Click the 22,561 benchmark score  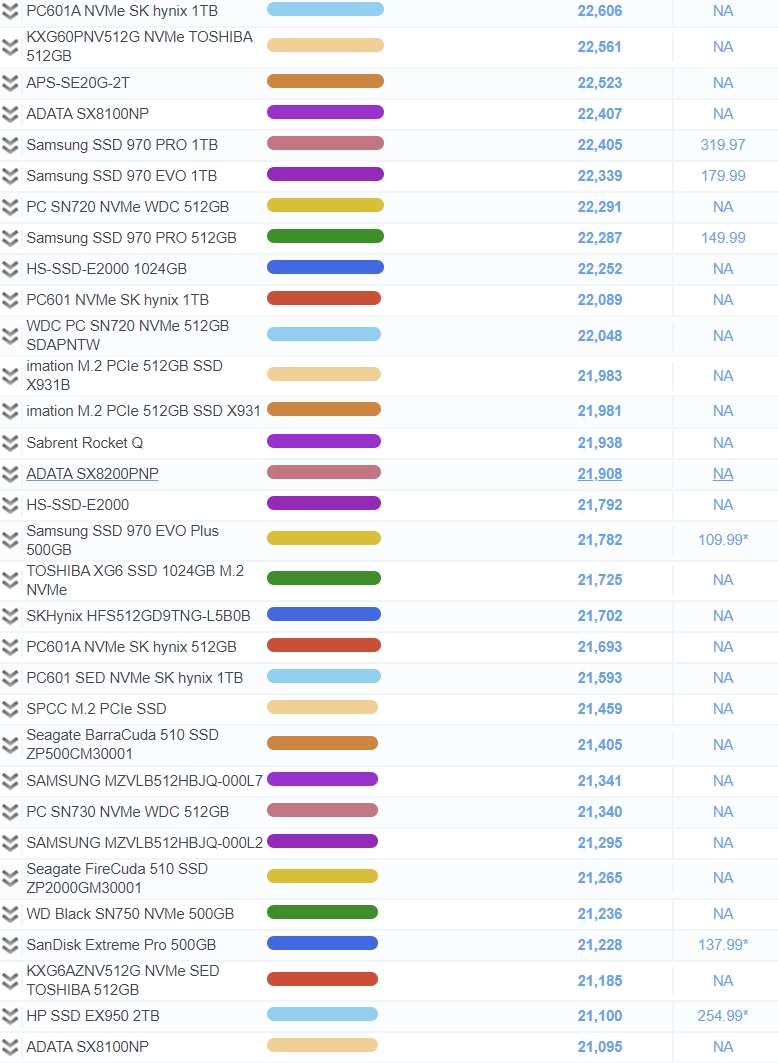tap(600, 47)
